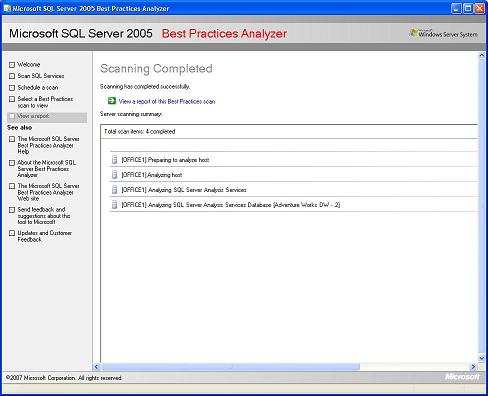The image size is (488, 396).
Task: Visit the Best Practices Analyzer Web site
Action: click(x=48, y=192)
